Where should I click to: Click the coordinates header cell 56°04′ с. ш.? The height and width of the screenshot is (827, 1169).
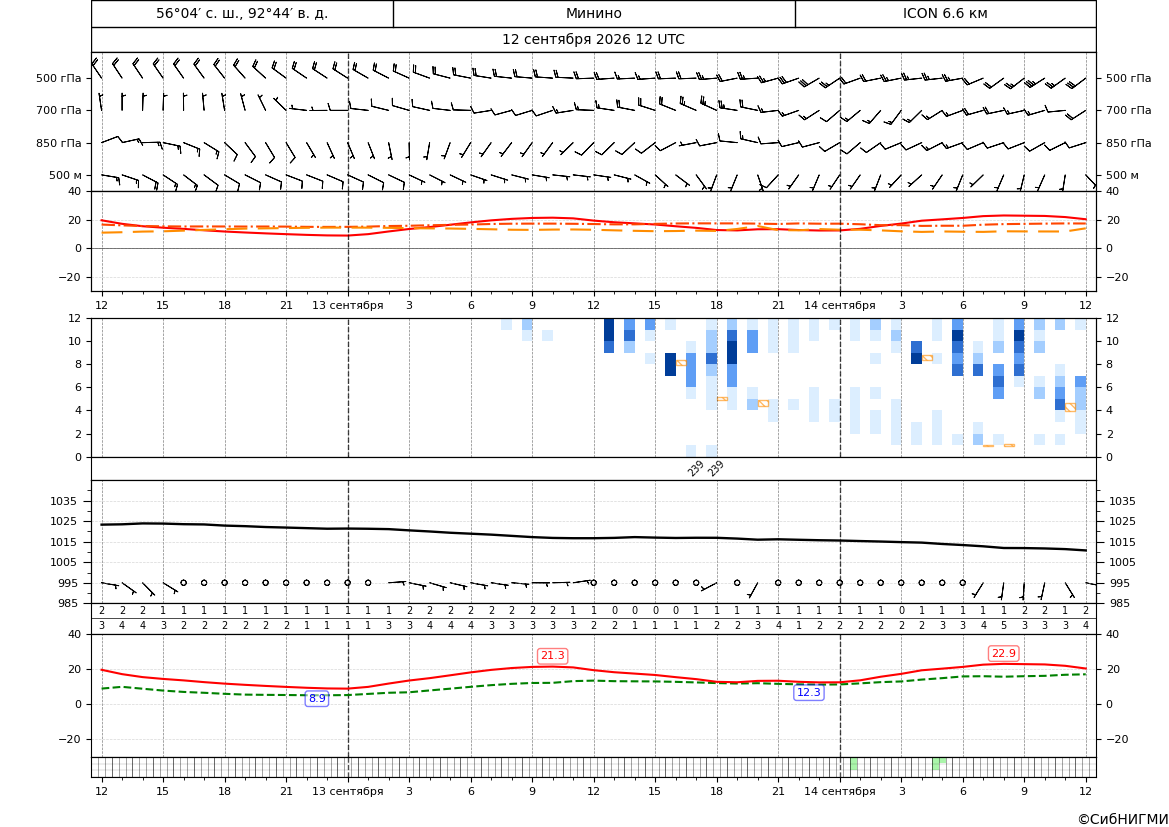coord(242,13)
